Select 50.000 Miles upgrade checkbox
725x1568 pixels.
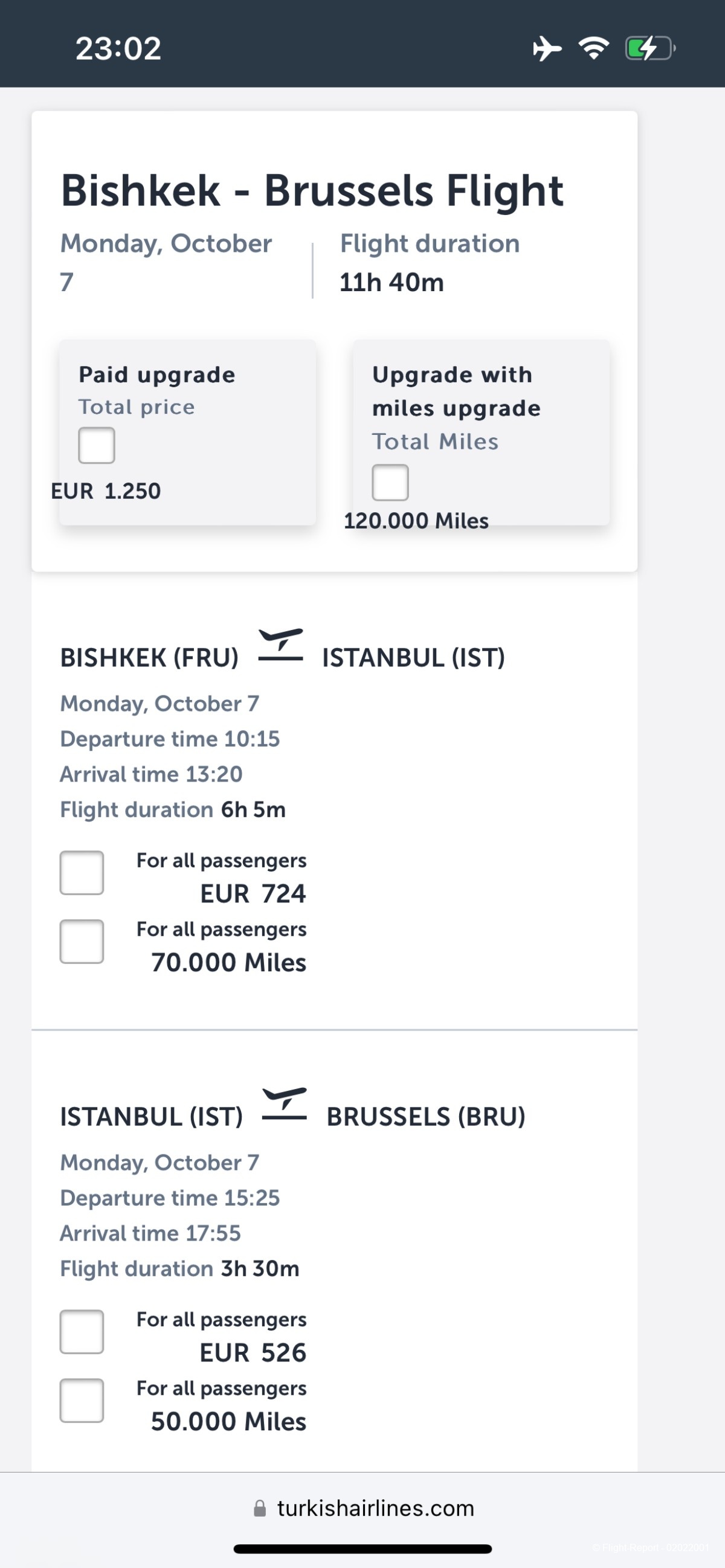click(x=82, y=1401)
